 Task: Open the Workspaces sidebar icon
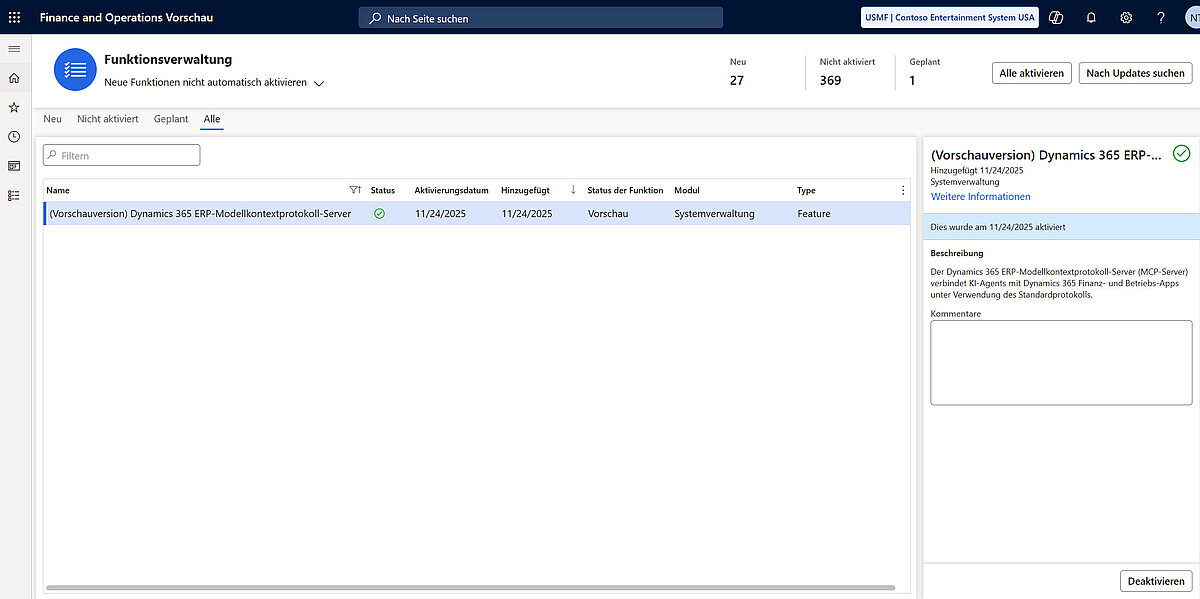pyautogui.click(x=14, y=165)
